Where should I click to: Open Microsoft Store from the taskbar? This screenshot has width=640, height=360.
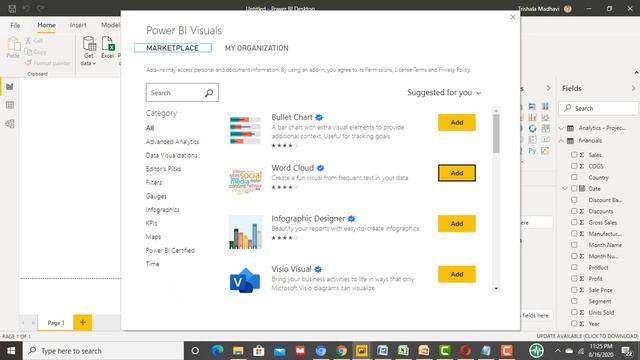259,351
